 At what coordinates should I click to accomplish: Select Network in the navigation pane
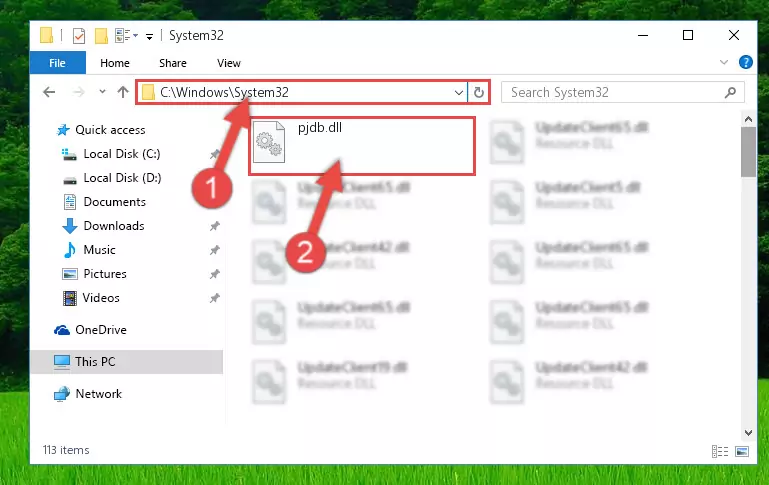point(99,394)
